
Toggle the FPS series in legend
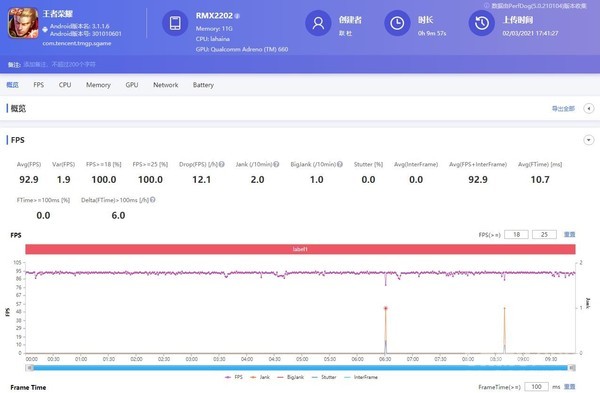[x=234, y=377]
